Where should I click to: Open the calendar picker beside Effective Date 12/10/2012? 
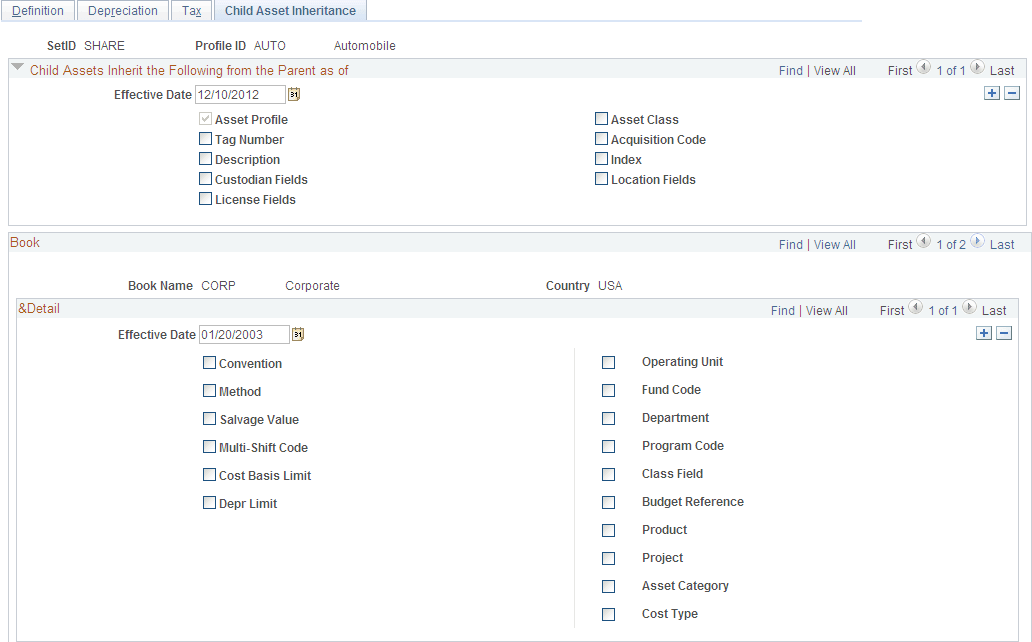coord(294,92)
